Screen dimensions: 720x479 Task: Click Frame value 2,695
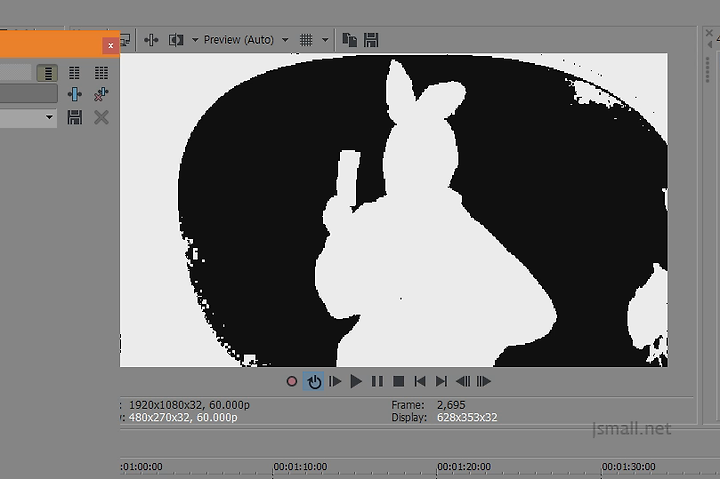pos(451,405)
